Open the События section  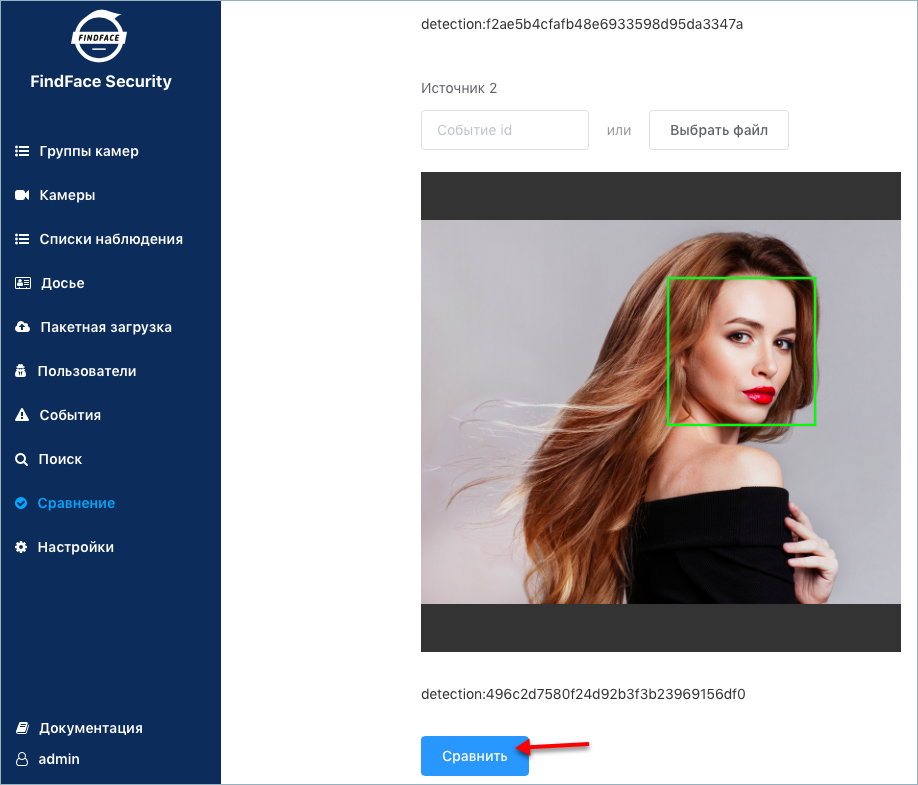(x=70, y=415)
